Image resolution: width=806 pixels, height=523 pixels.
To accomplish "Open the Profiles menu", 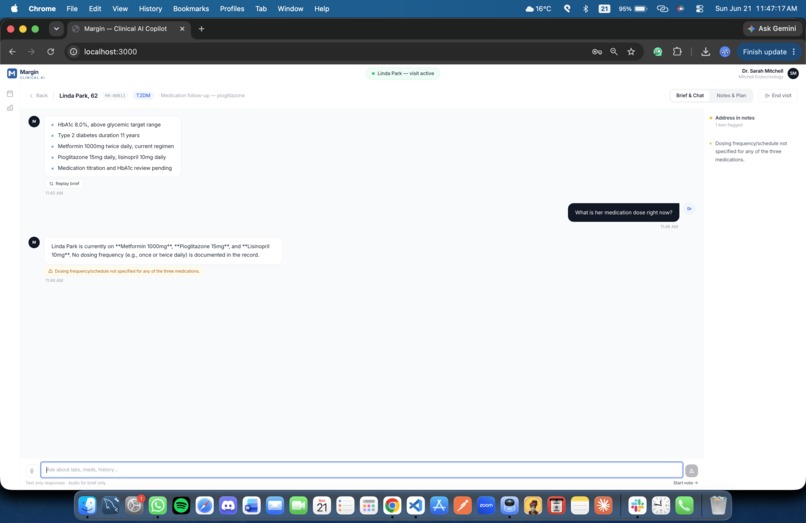I will pos(232,9).
